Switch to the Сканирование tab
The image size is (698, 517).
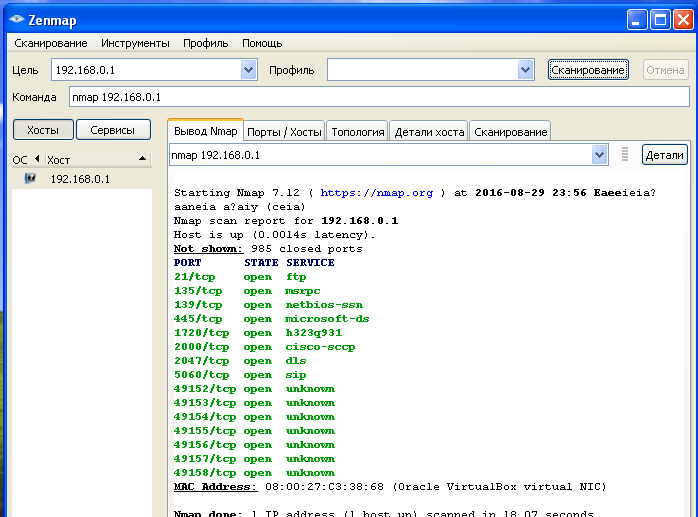coord(510,132)
